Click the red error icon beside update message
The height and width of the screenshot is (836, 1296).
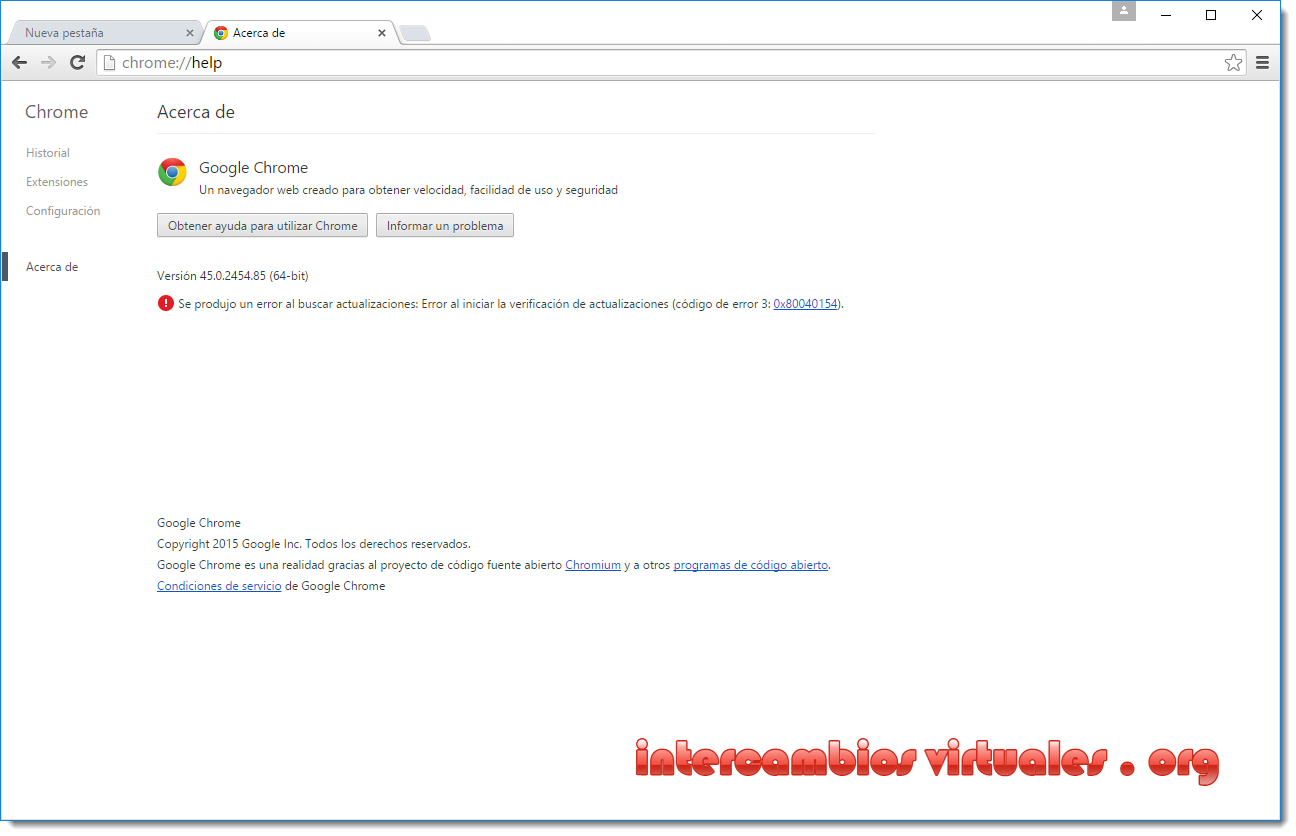[x=166, y=303]
